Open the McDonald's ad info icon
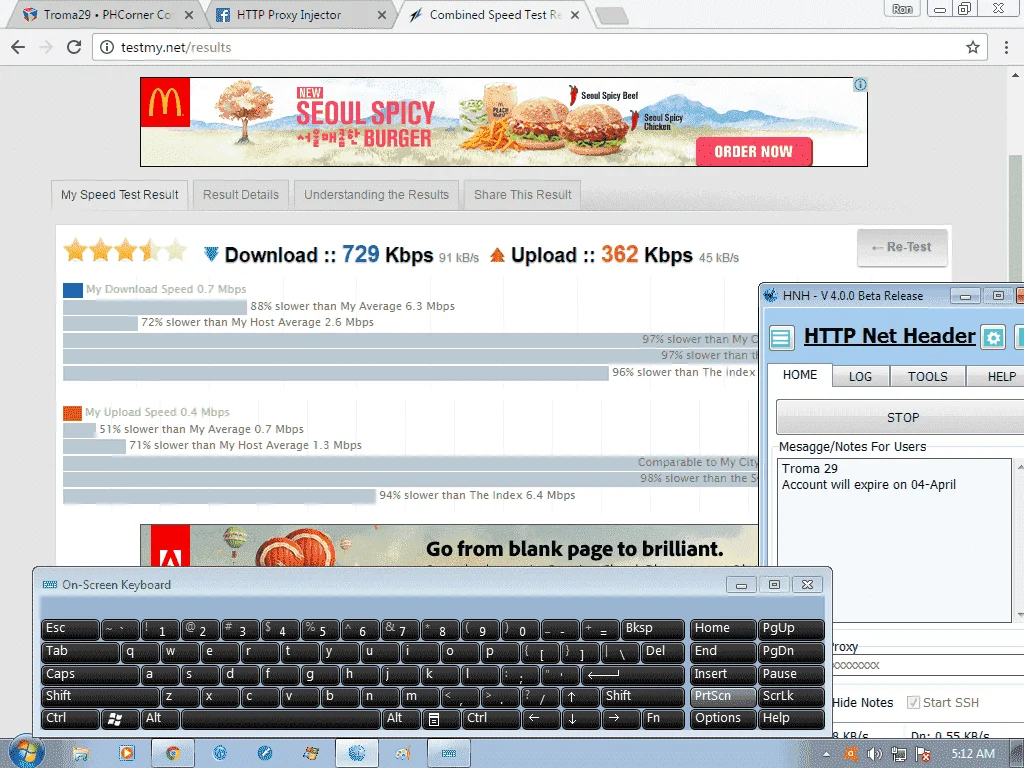Image resolution: width=1024 pixels, height=768 pixels. [861, 84]
